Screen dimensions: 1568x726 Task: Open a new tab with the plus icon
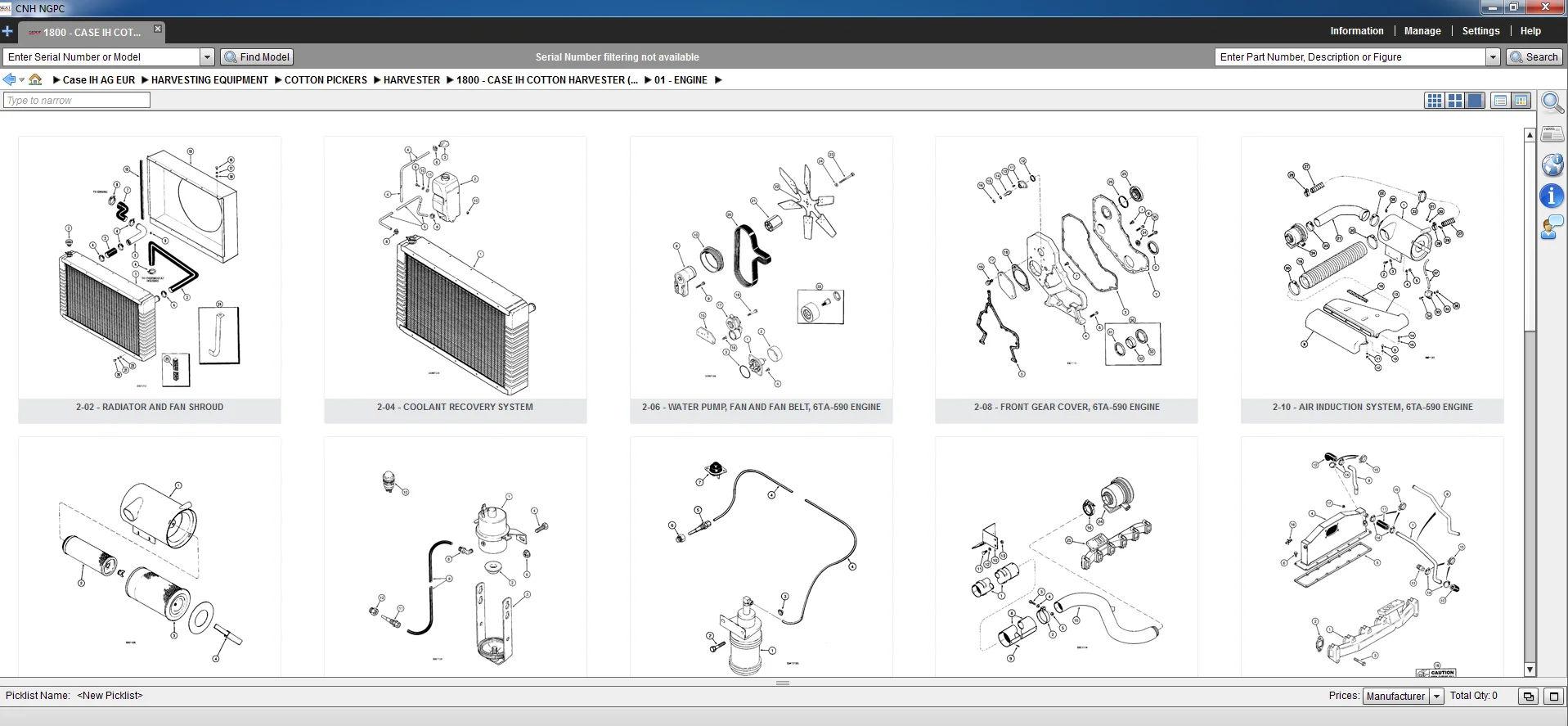pos(7,32)
